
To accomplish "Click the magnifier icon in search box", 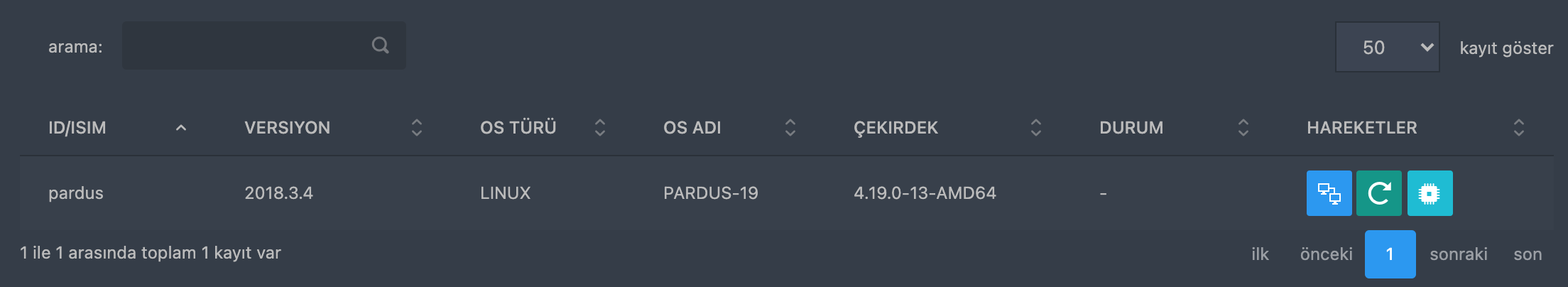I will [381, 45].
